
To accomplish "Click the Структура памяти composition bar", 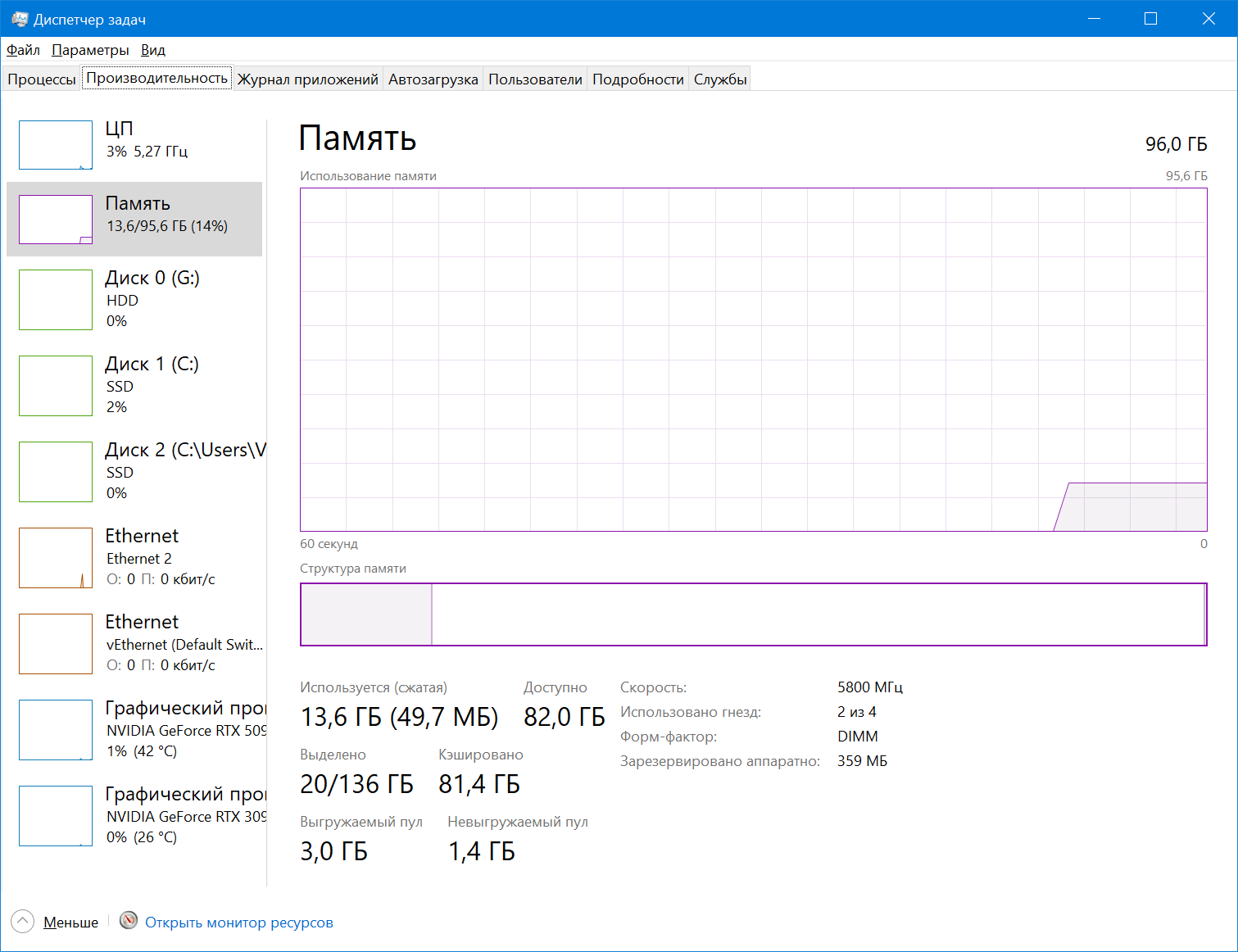I will [754, 614].
